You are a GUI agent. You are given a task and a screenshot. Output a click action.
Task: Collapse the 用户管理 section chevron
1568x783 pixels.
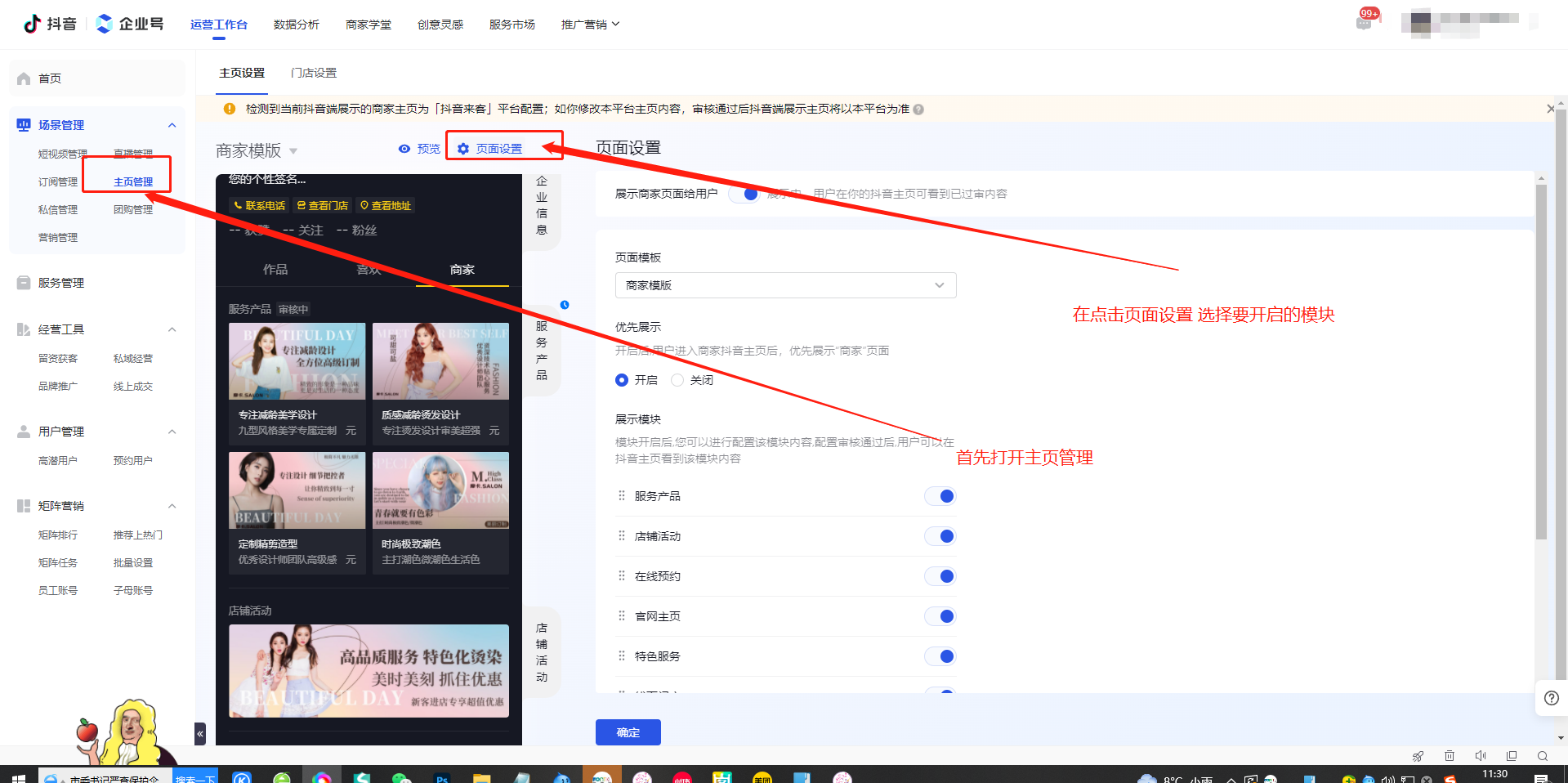coord(172,432)
